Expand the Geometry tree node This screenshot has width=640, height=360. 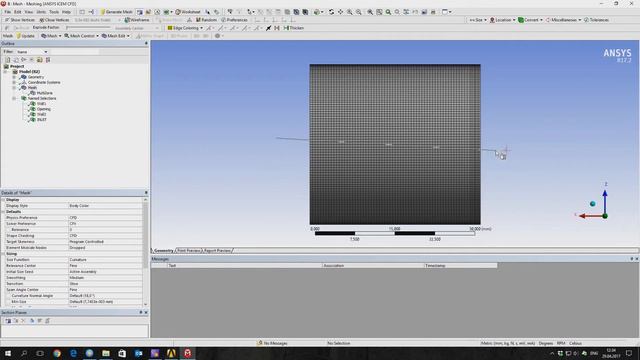14,77
